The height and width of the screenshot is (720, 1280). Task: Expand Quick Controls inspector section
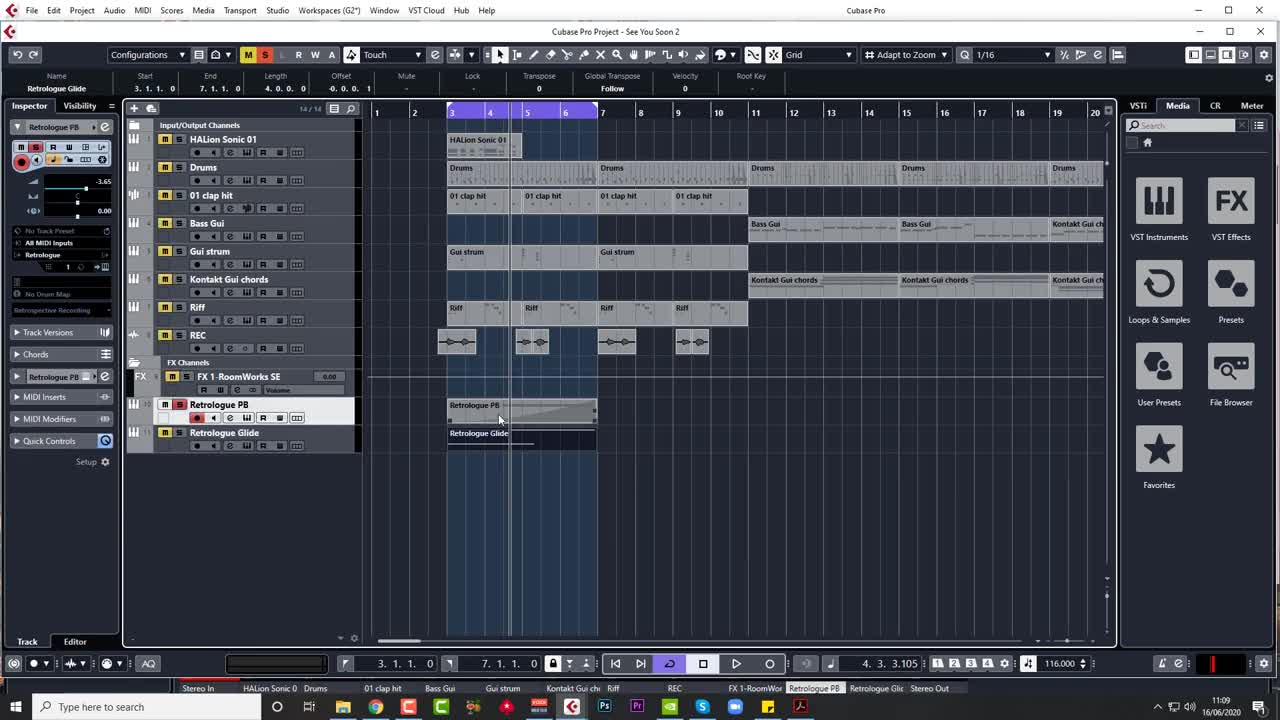pos(62,441)
